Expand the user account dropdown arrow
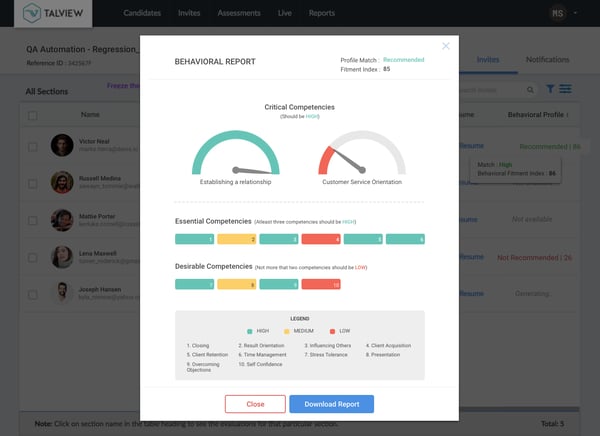This screenshot has width=600, height=436. (x=575, y=13)
